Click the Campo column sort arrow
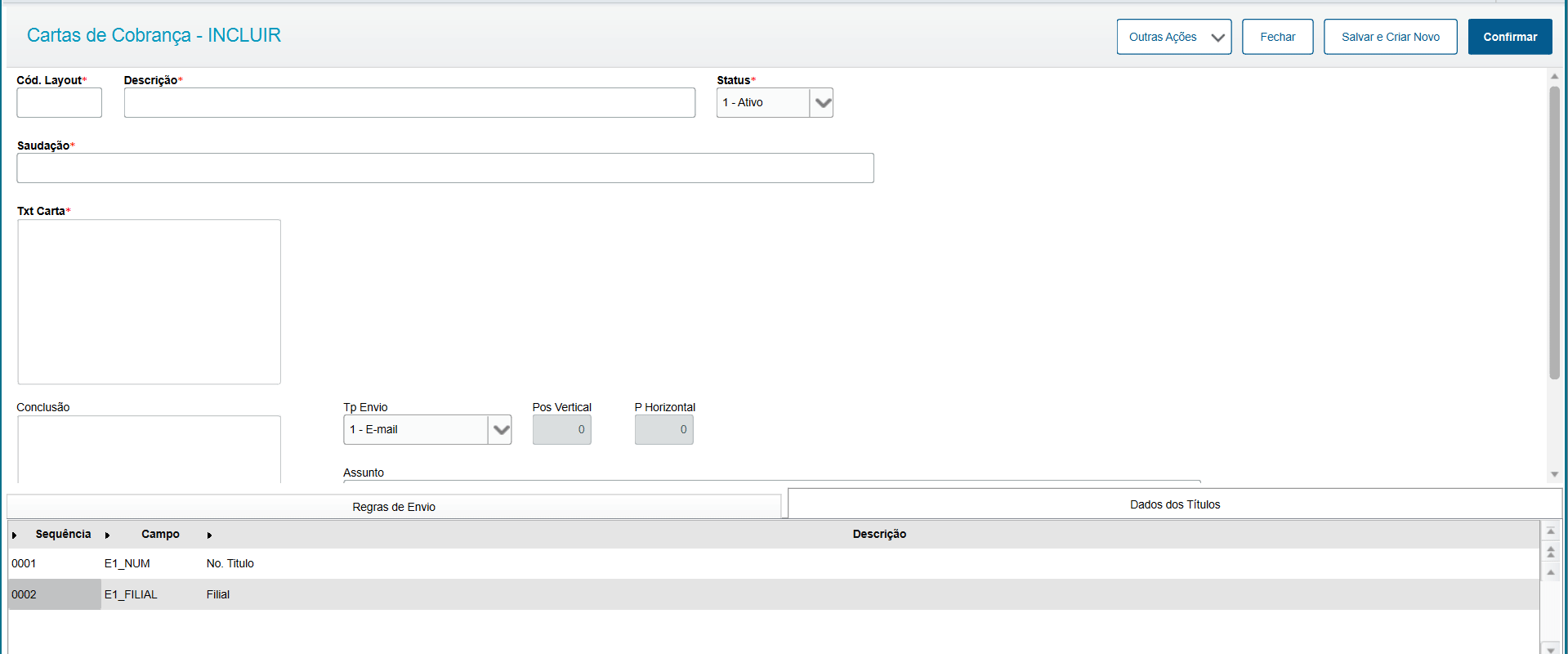Screen dimensions: 1568x654 tap(107, 535)
